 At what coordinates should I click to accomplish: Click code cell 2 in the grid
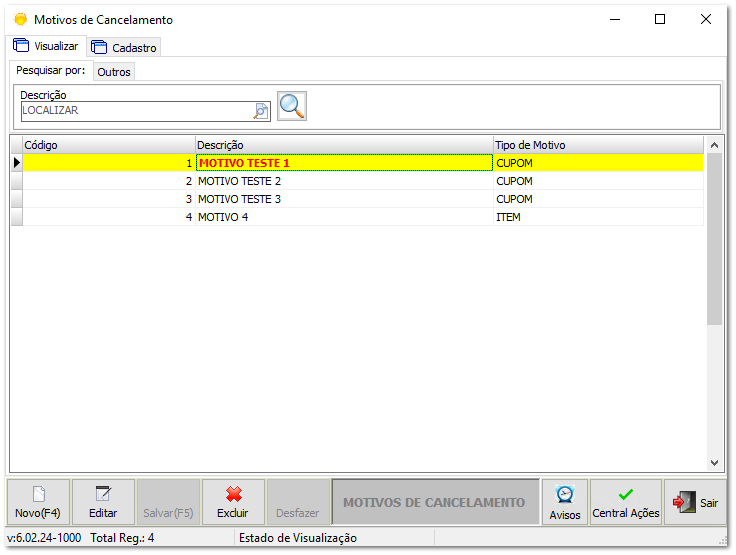point(109,181)
